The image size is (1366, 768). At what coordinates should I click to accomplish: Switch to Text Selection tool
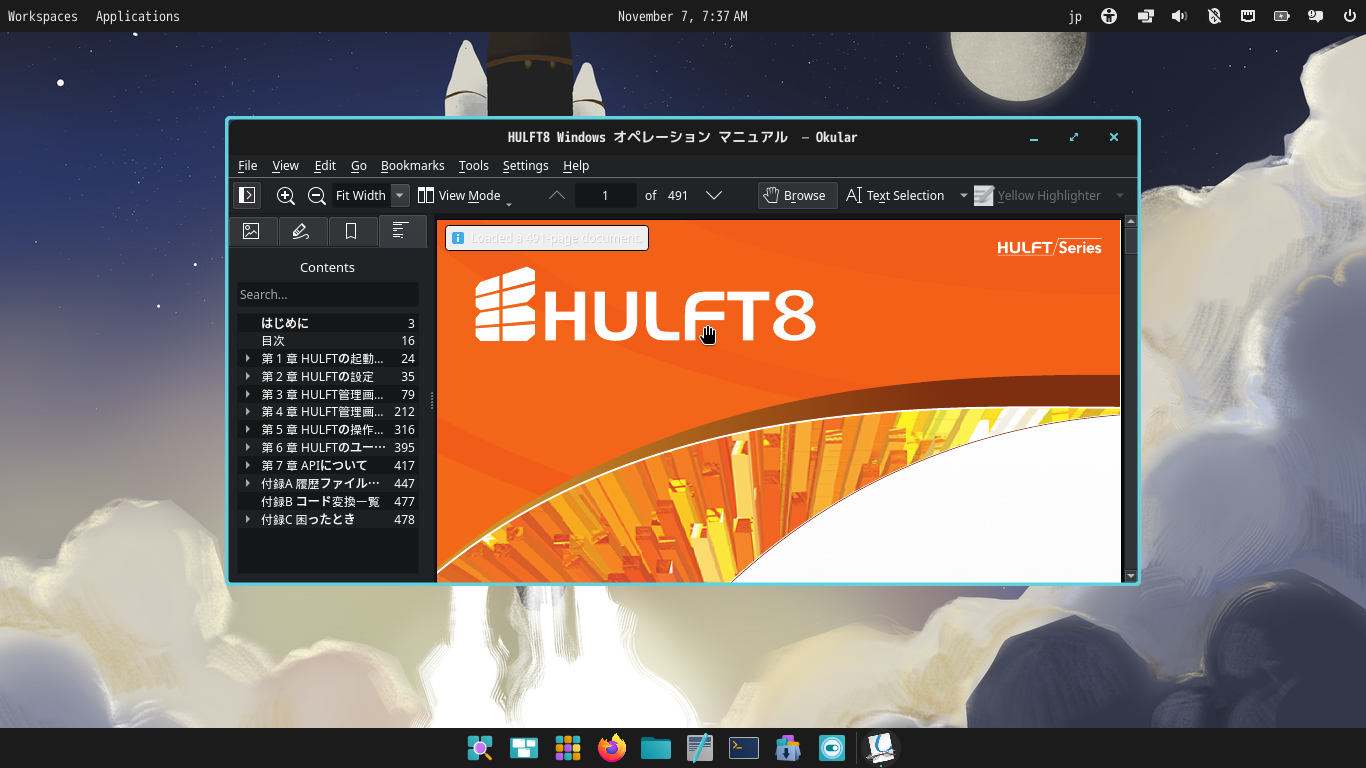pyautogui.click(x=895, y=196)
